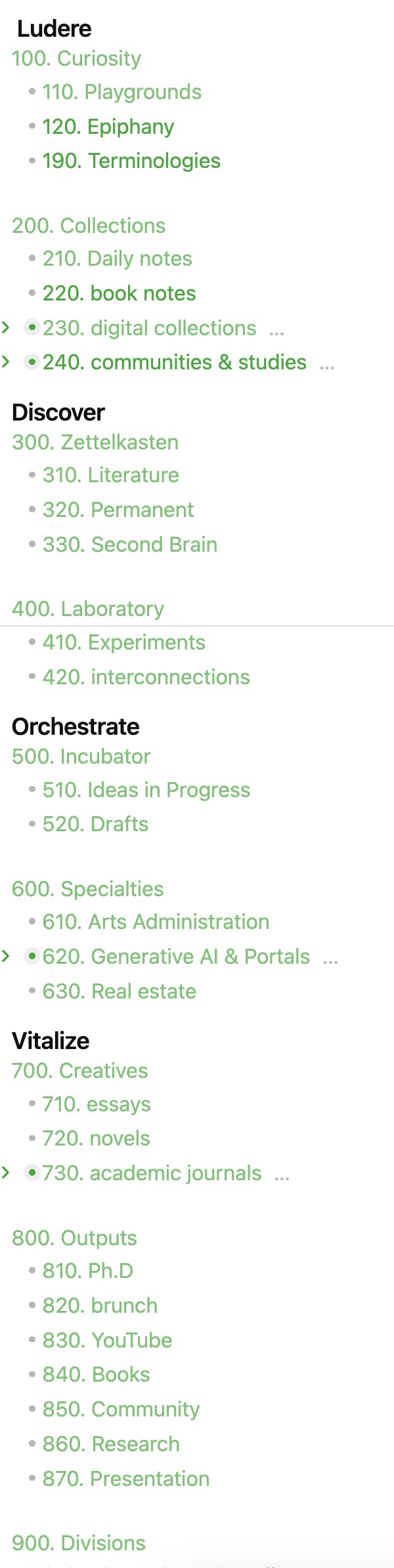
Task: Click the ellipsis after 240. communities & studies
Action: [x=327, y=366]
